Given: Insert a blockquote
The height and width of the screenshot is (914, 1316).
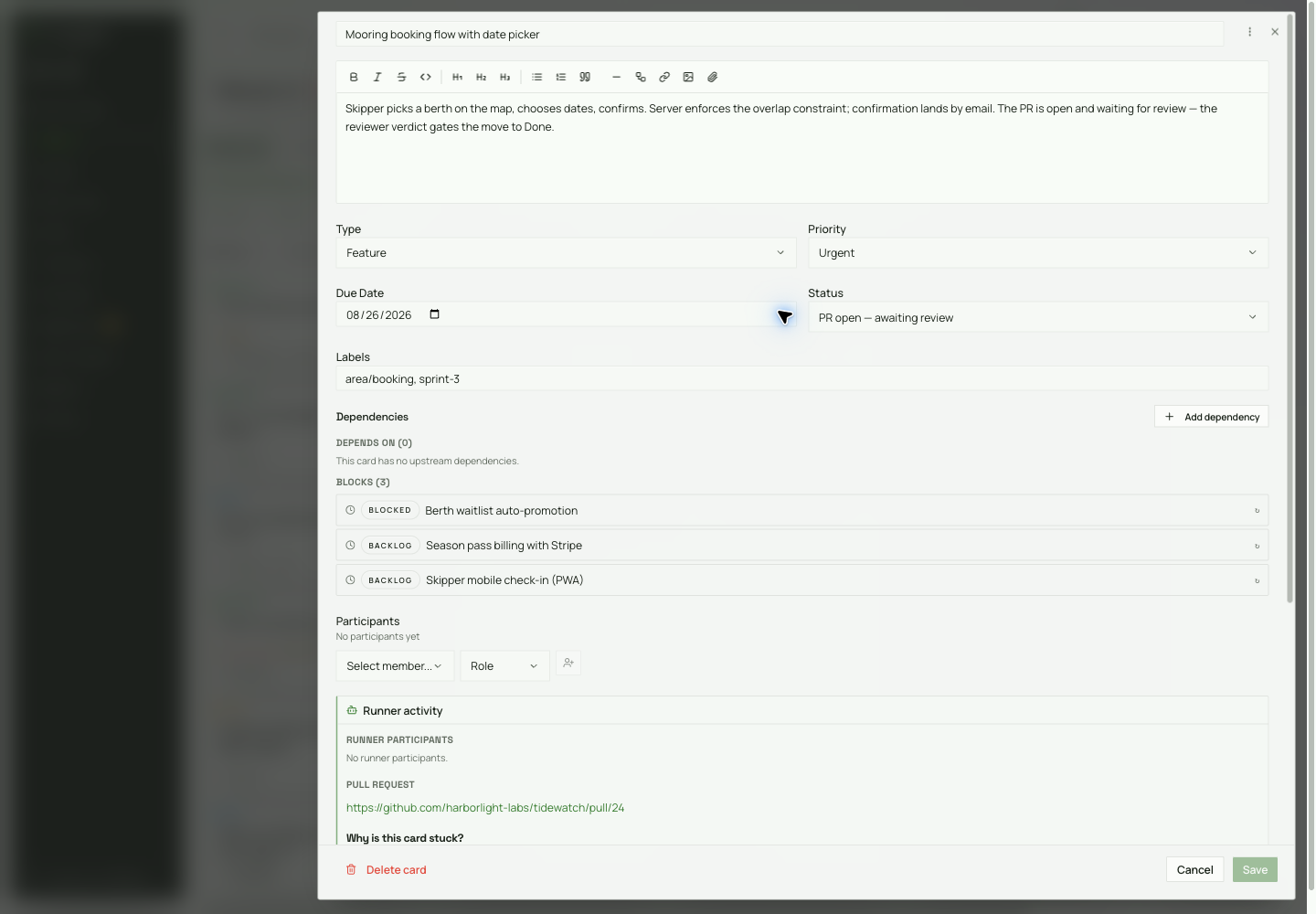Looking at the screenshot, I should [x=585, y=78].
